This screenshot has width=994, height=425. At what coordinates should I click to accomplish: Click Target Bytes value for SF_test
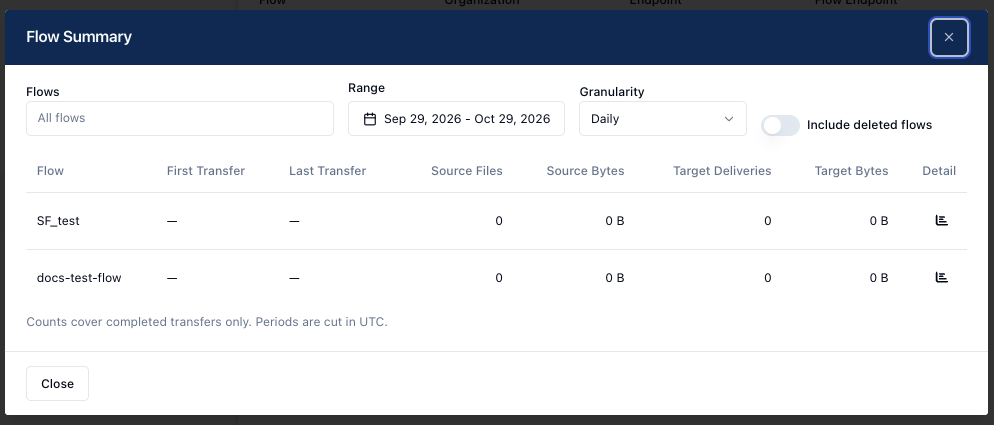879,221
